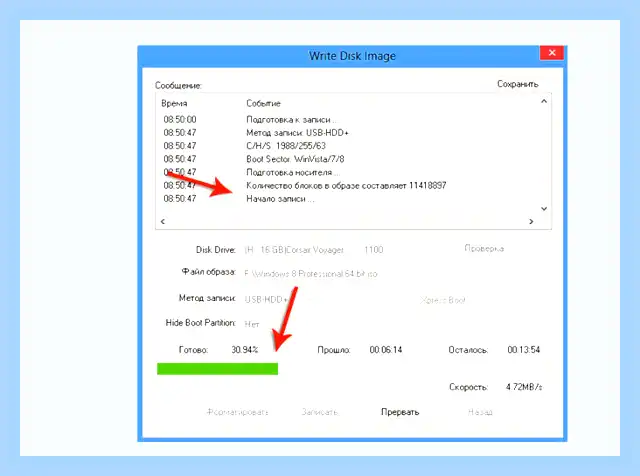The width and height of the screenshot is (640, 476).
Task: Select log row 'Начало записи ...'
Action: (353, 199)
